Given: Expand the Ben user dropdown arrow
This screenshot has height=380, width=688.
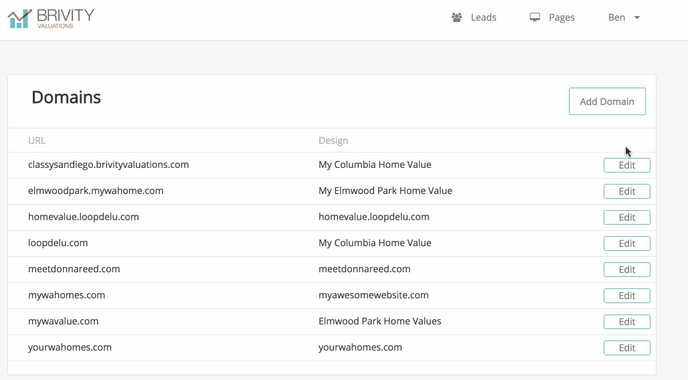Looking at the screenshot, I should click(637, 18).
